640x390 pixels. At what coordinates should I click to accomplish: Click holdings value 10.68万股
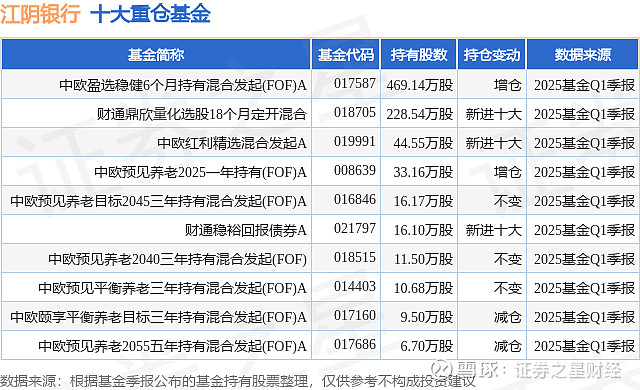tap(423, 288)
